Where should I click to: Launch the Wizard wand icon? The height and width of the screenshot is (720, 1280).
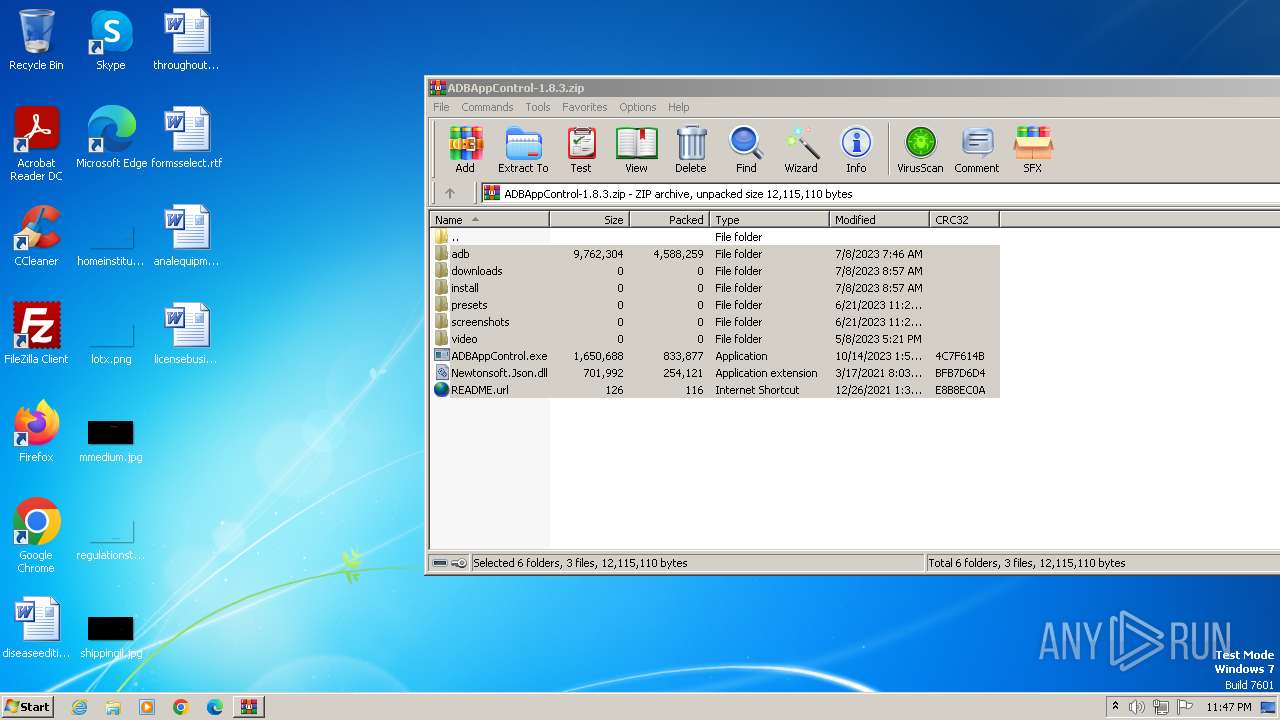801,150
